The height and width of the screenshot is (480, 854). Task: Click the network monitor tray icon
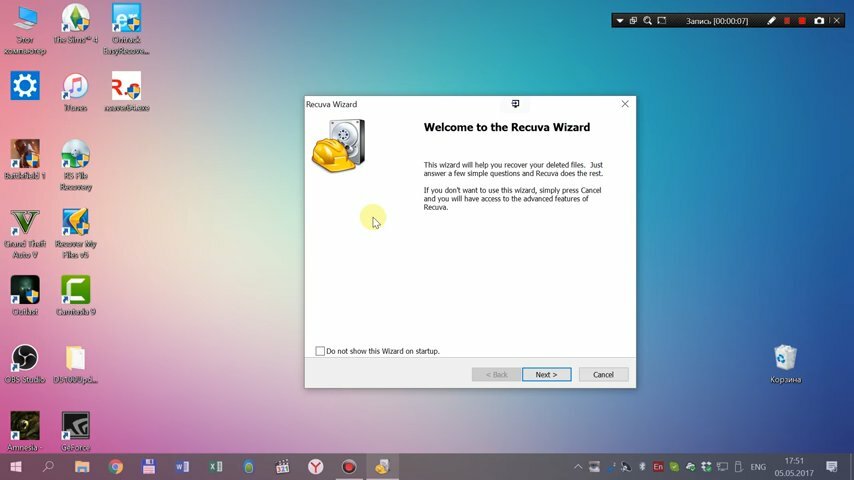[x=722, y=467]
